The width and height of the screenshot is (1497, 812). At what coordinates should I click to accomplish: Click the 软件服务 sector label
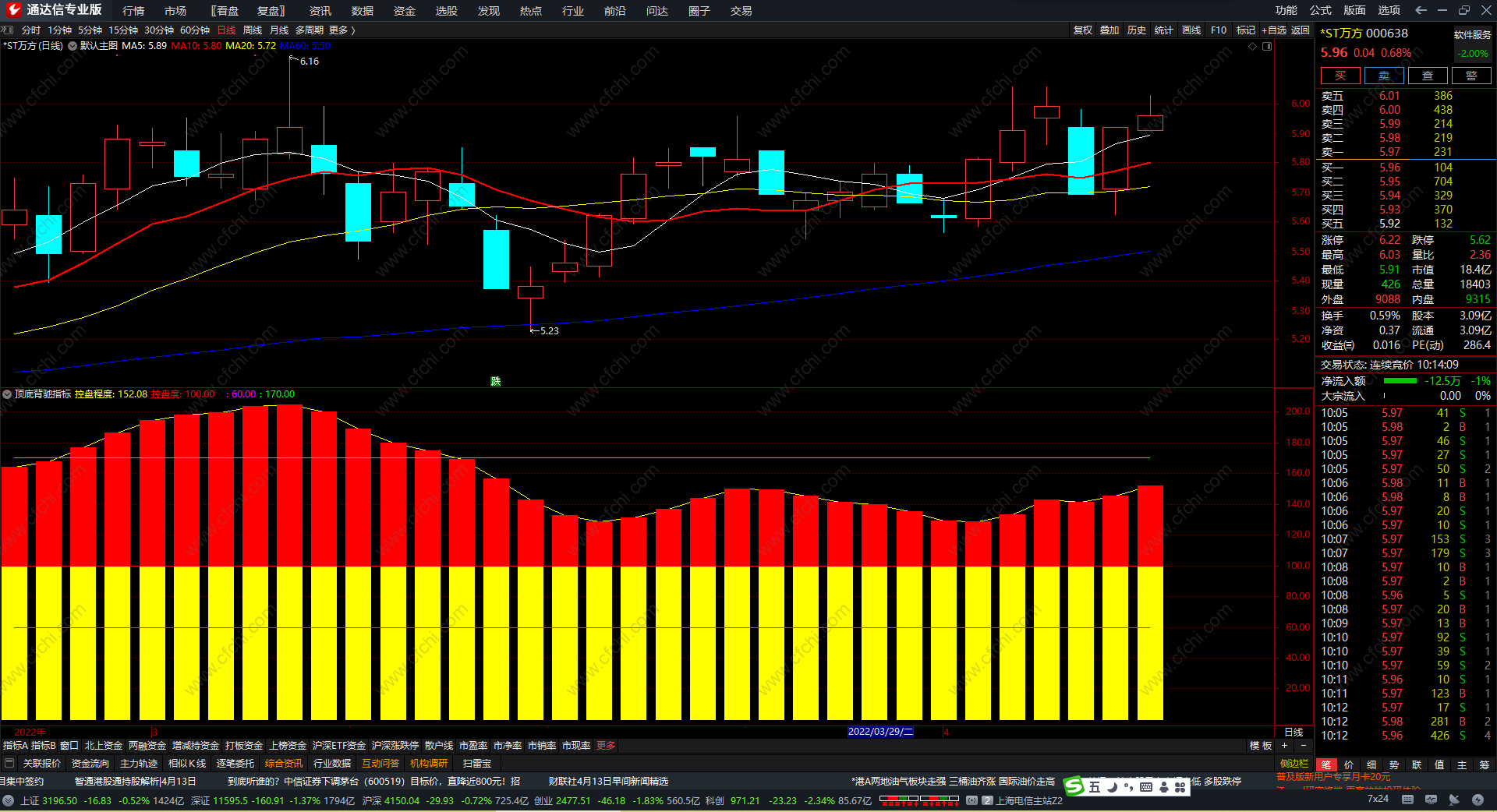(x=1473, y=34)
